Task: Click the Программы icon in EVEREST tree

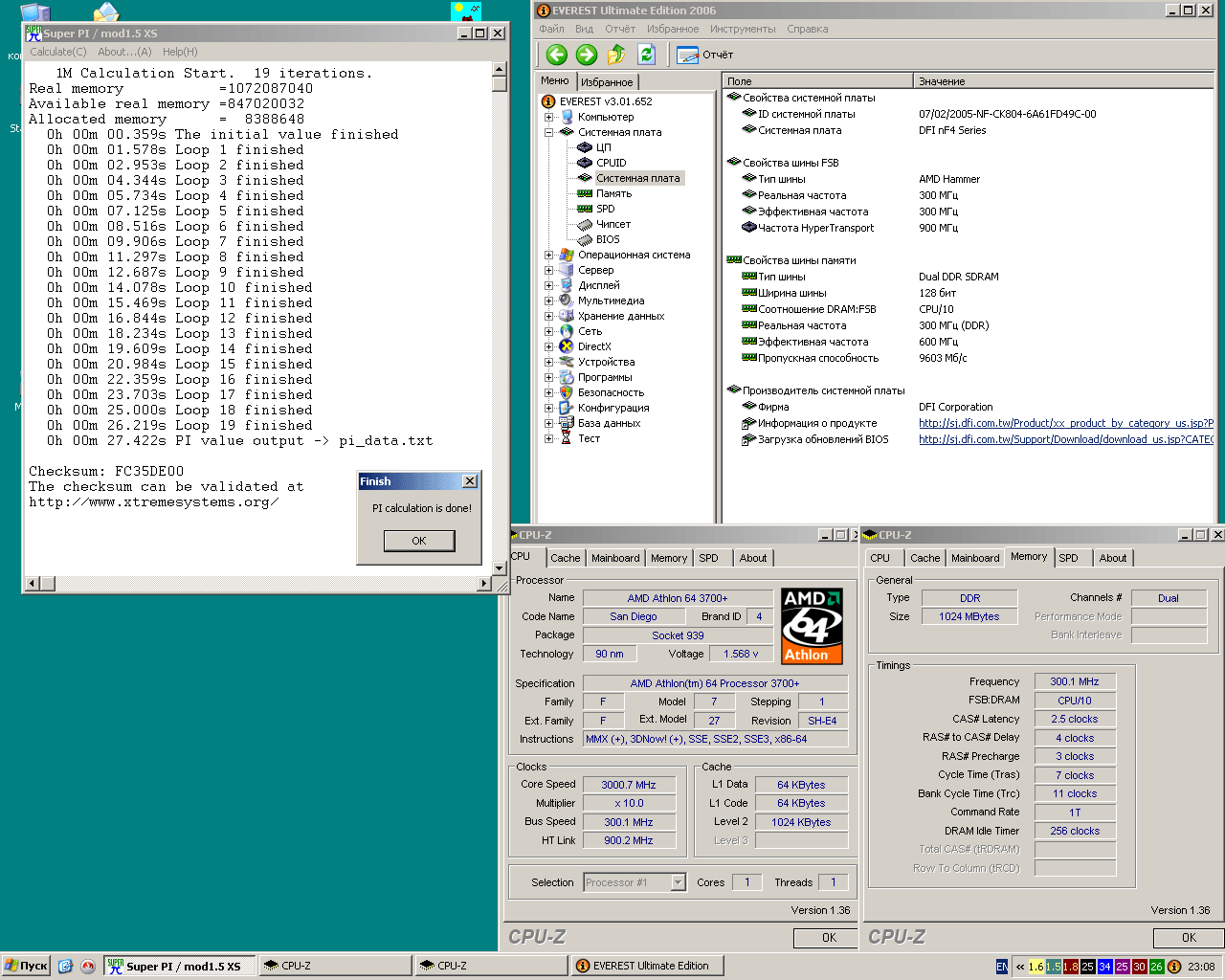Action: [x=567, y=377]
